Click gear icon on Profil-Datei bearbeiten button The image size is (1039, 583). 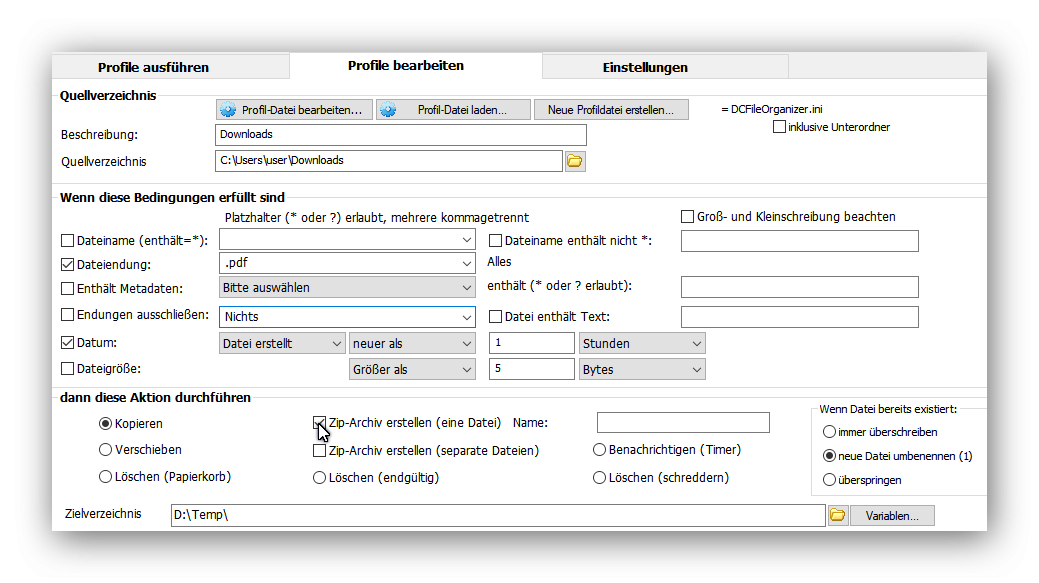pos(228,110)
